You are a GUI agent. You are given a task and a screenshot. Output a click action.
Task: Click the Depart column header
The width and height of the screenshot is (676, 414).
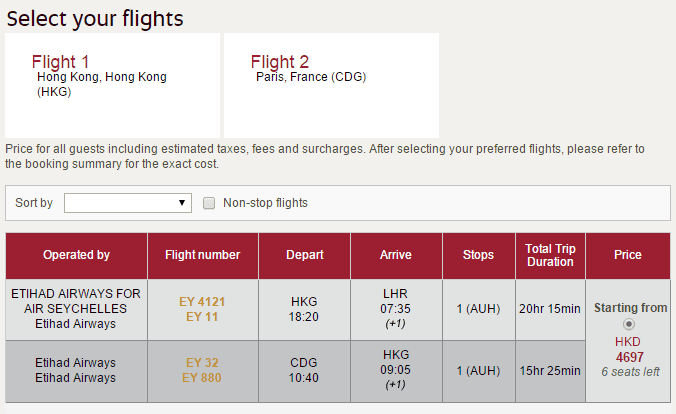click(304, 255)
